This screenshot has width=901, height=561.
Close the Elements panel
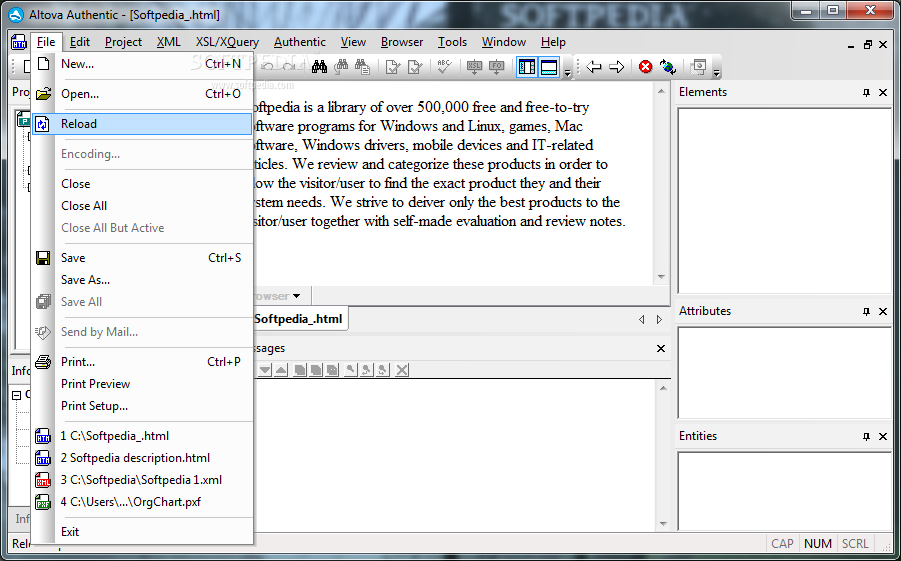click(x=883, y=93)
